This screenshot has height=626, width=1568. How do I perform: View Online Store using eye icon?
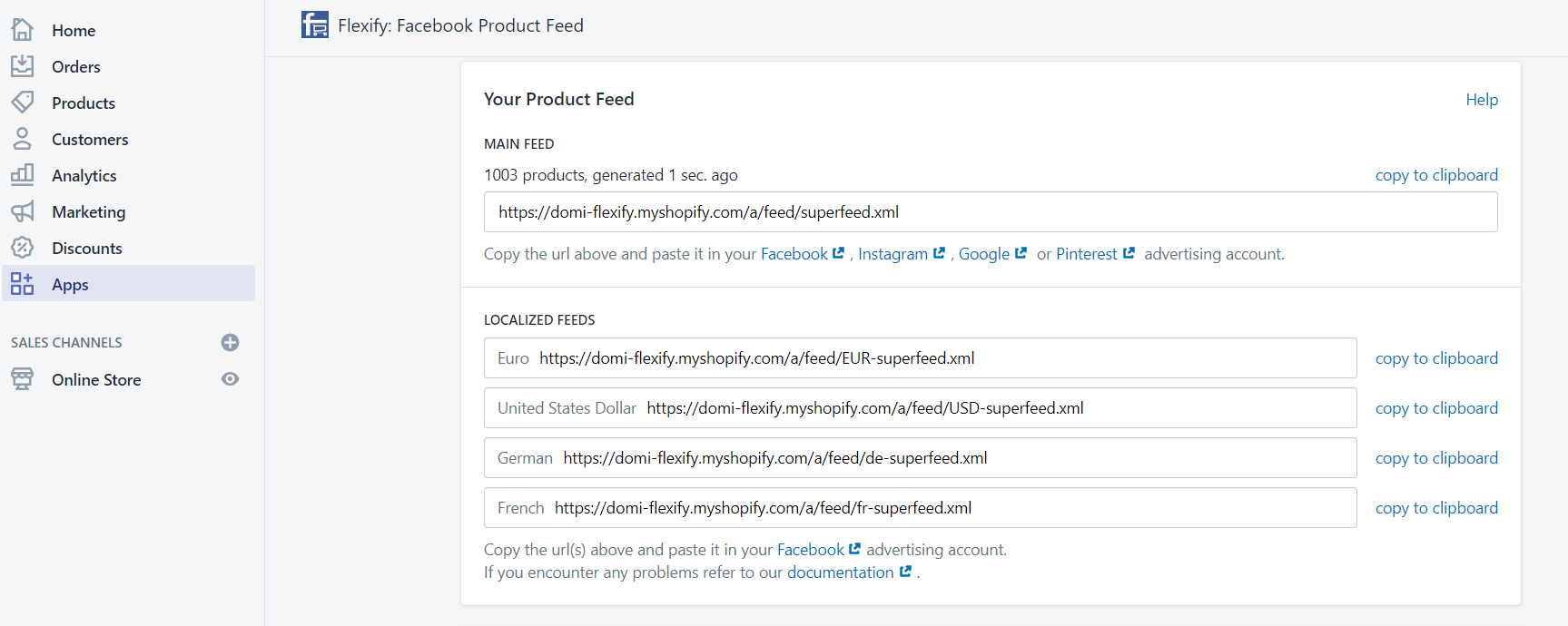(x=230, y=379)
